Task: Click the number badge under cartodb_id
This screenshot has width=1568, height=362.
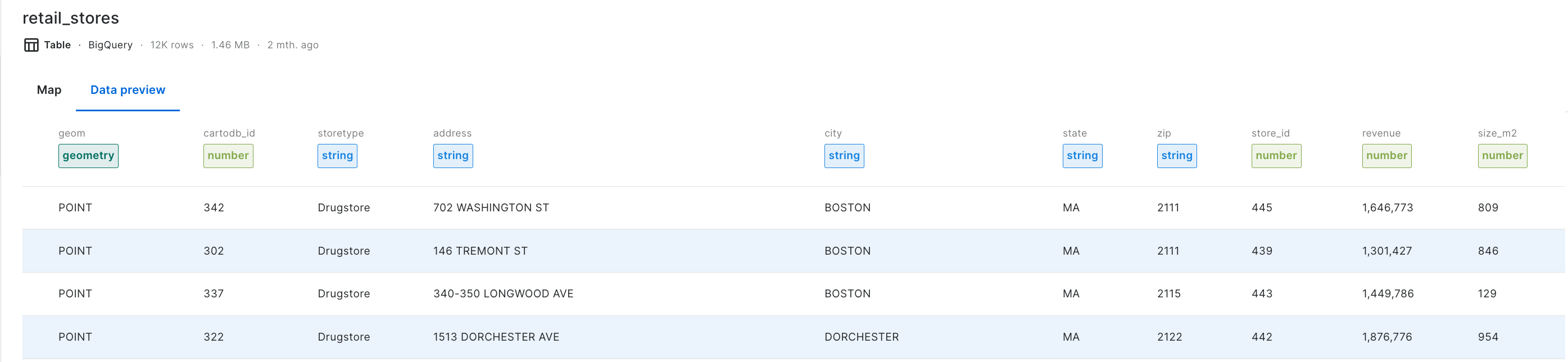Action: (x=228, y=156)
